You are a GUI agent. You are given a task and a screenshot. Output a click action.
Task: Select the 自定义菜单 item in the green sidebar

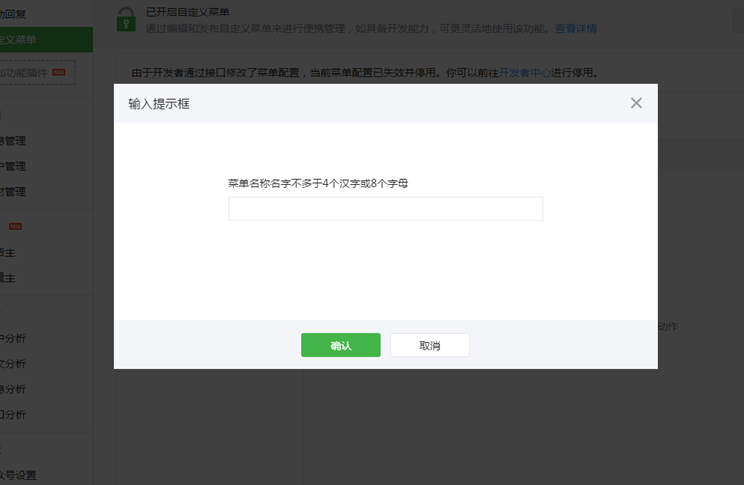tap(46, 39)
